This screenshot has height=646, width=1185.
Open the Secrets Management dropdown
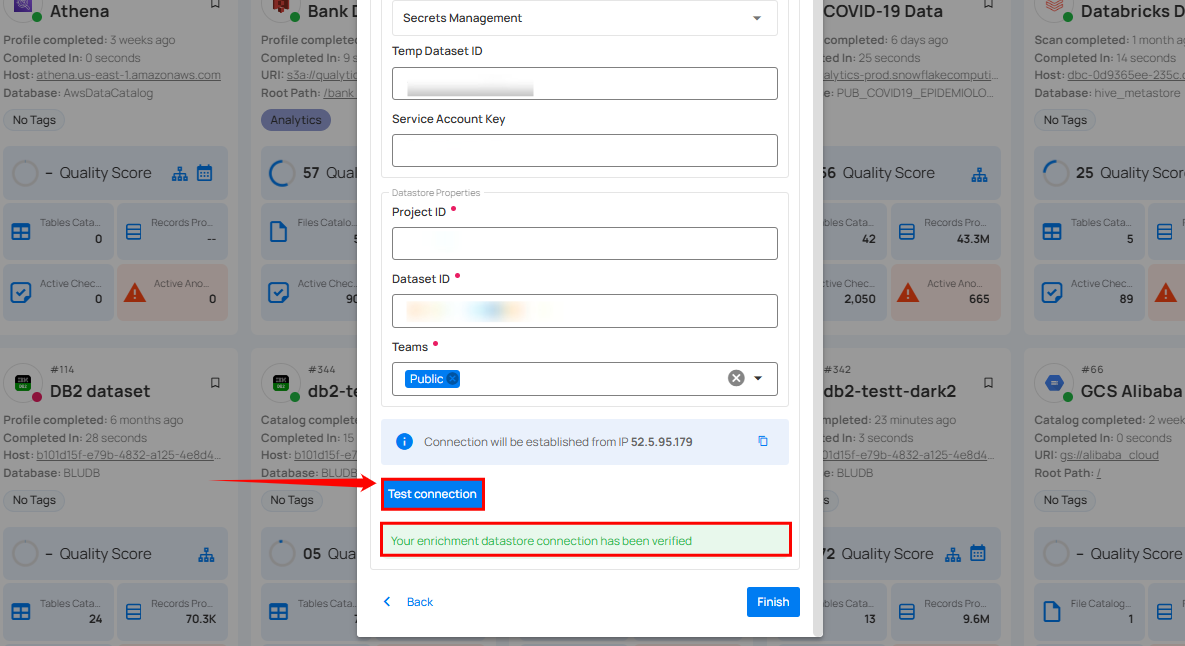pos(584,18)
